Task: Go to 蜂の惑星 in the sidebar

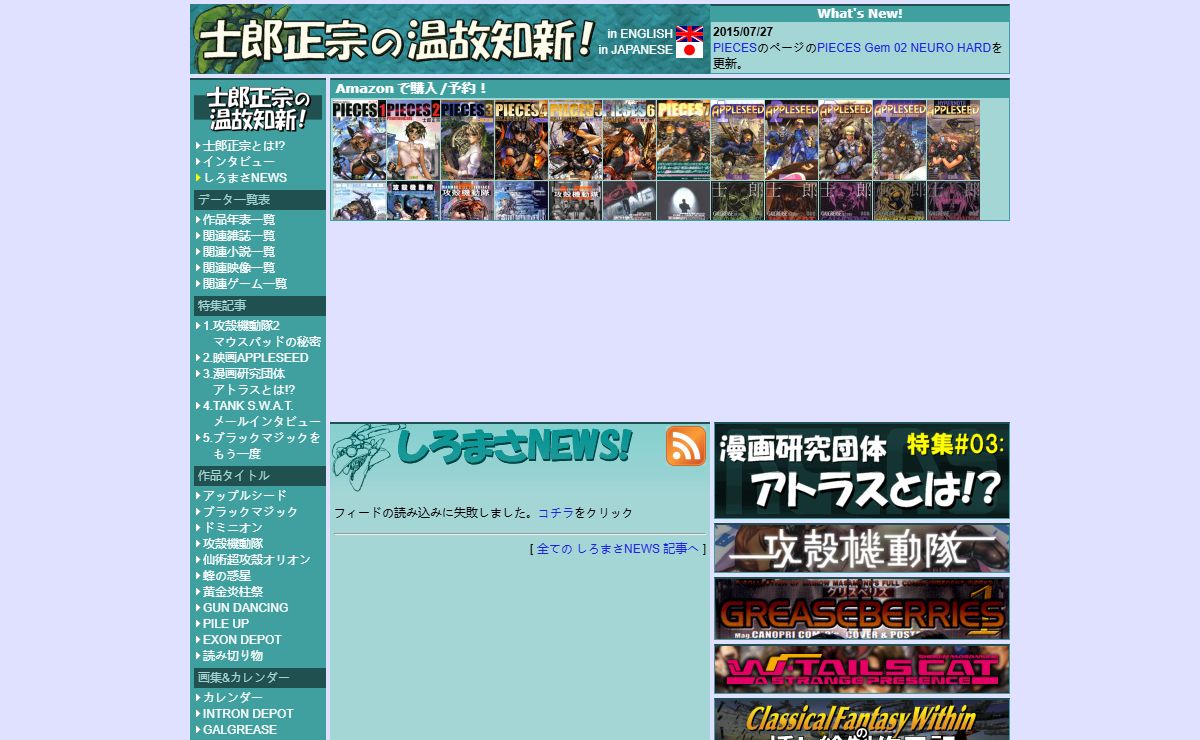Action: (x=226, y=576)
